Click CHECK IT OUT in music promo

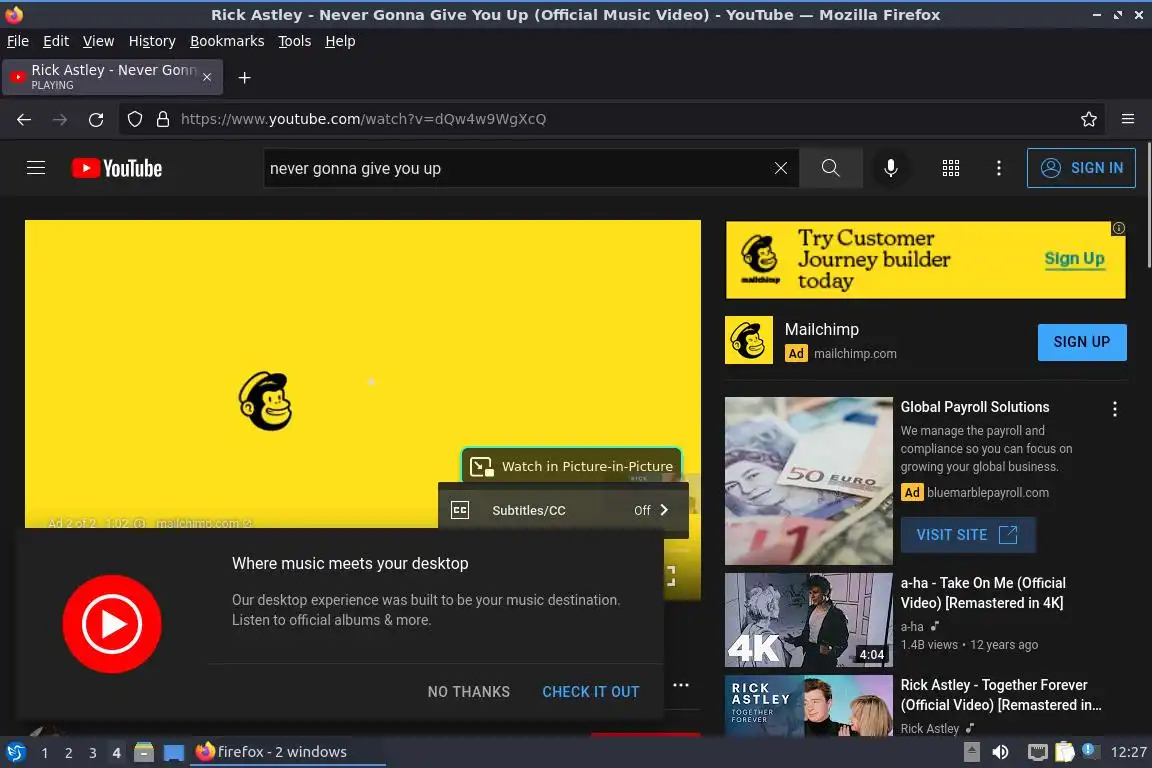(x=591, y=692)
